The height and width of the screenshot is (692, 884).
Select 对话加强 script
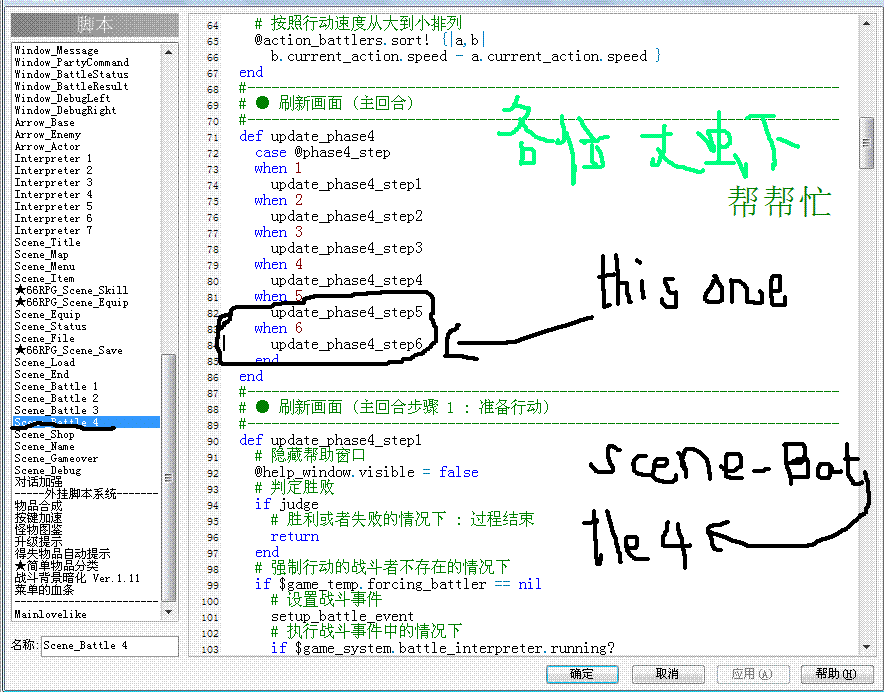coord(38,482)
